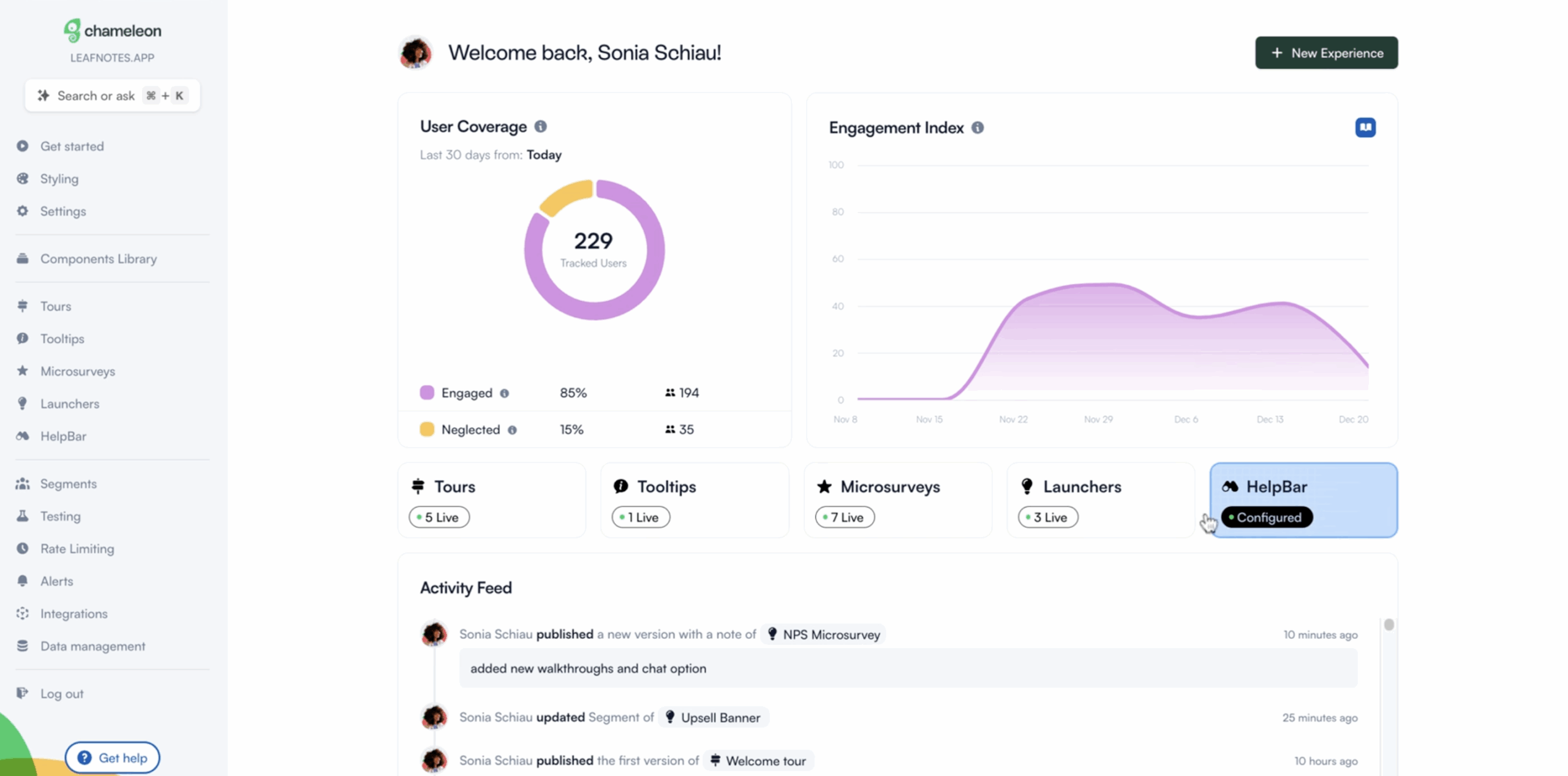Click the '35' neglected users count
The image size is (1568, 776).
(x=686, y=429)
